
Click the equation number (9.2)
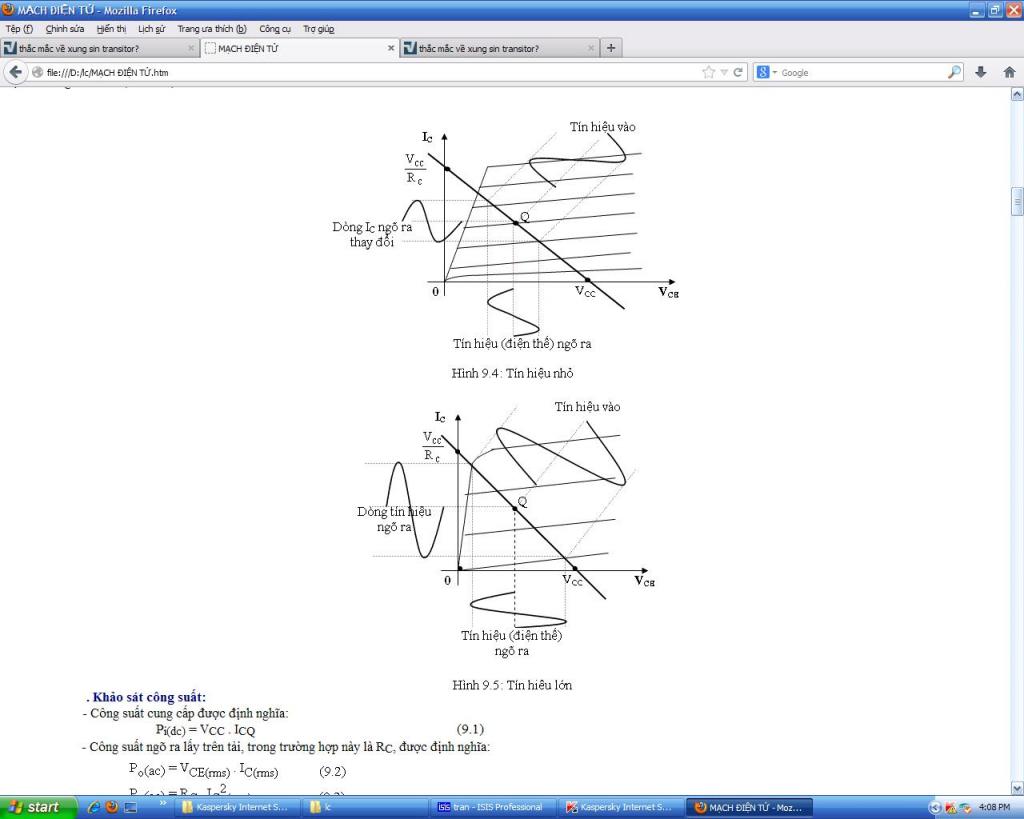332,771
